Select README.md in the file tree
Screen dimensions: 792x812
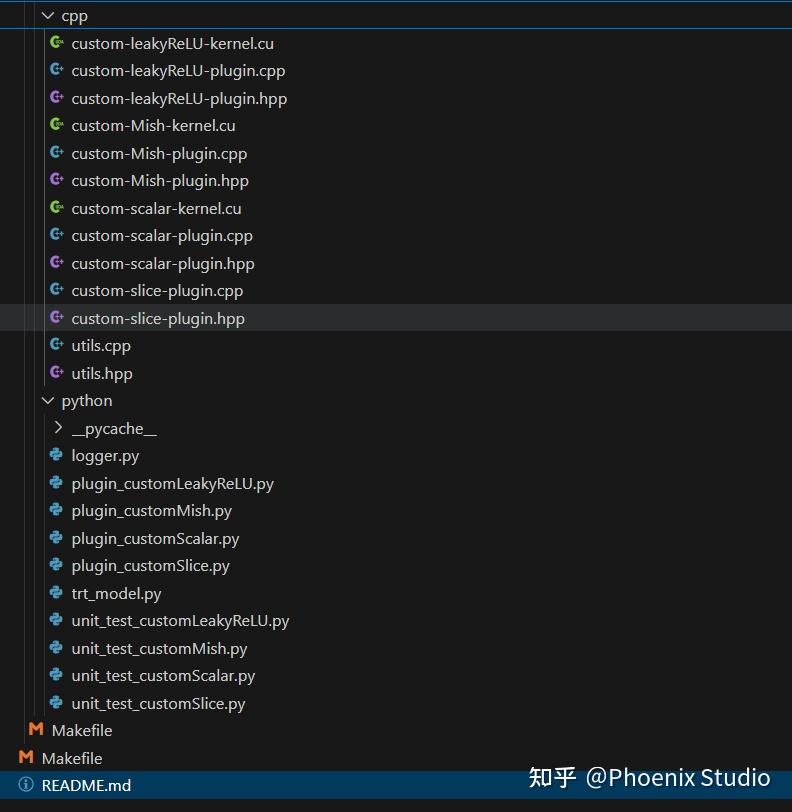(x=86, y=785)
